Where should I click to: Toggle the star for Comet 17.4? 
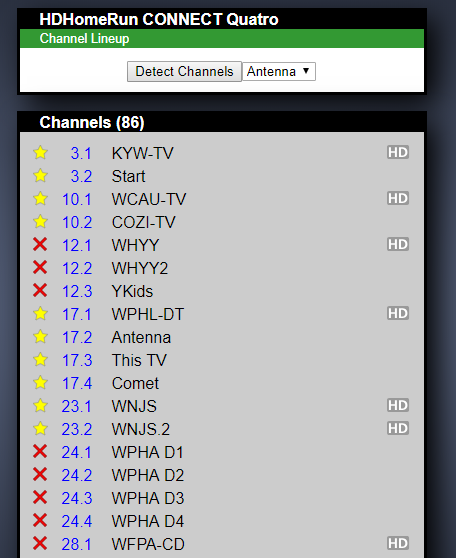click(40, 383)
